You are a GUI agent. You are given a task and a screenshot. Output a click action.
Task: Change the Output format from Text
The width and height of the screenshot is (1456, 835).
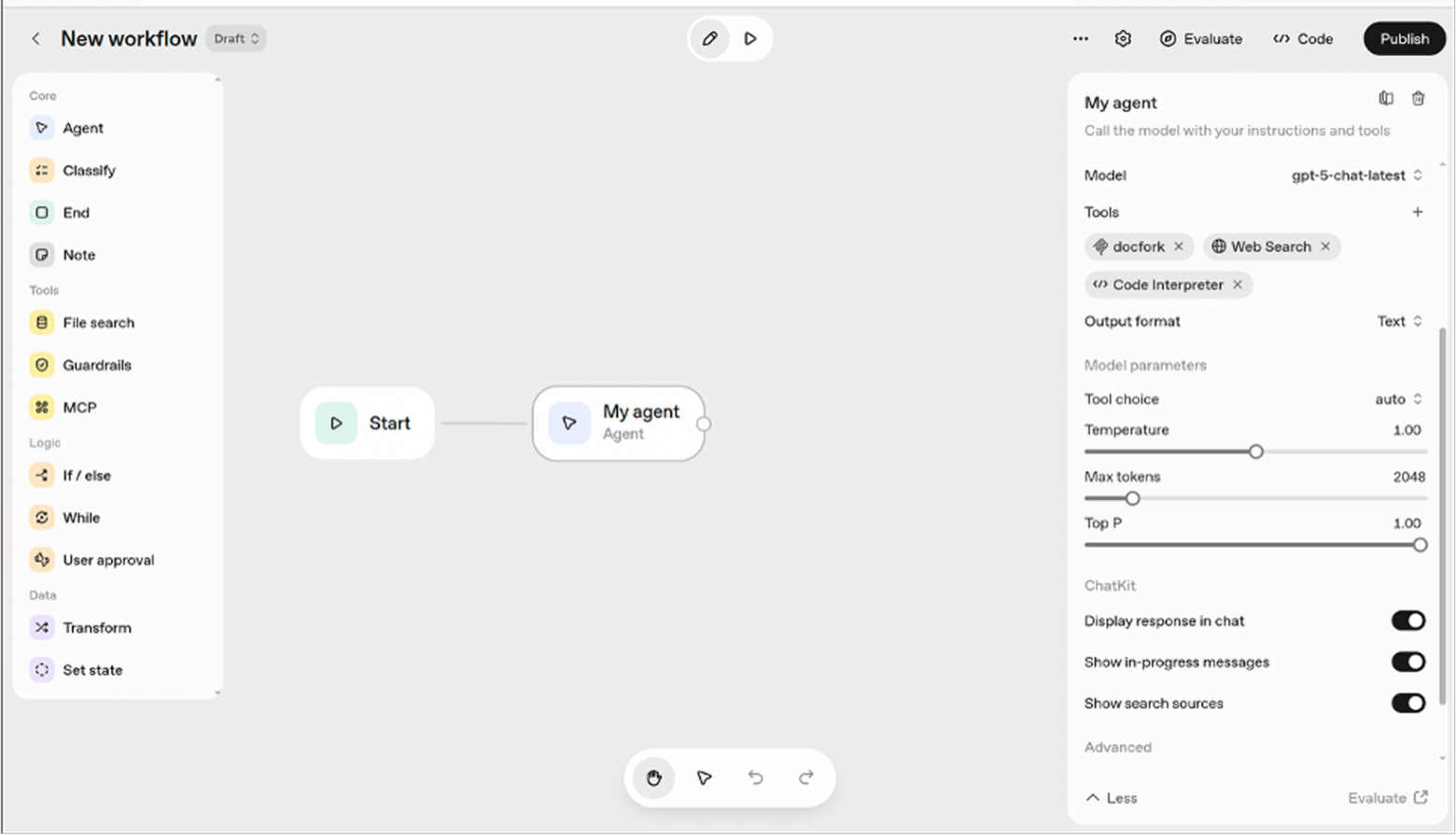(1399, 321)
